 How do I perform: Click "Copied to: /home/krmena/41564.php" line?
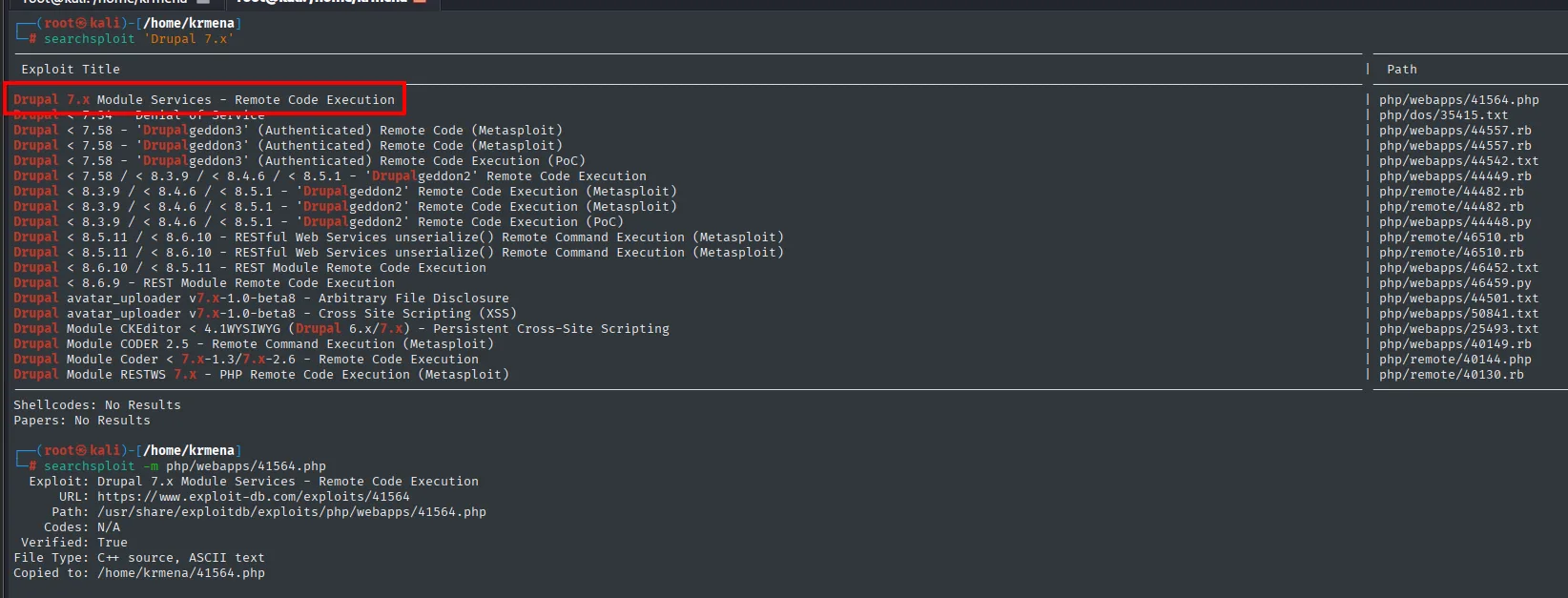(139, 573)
